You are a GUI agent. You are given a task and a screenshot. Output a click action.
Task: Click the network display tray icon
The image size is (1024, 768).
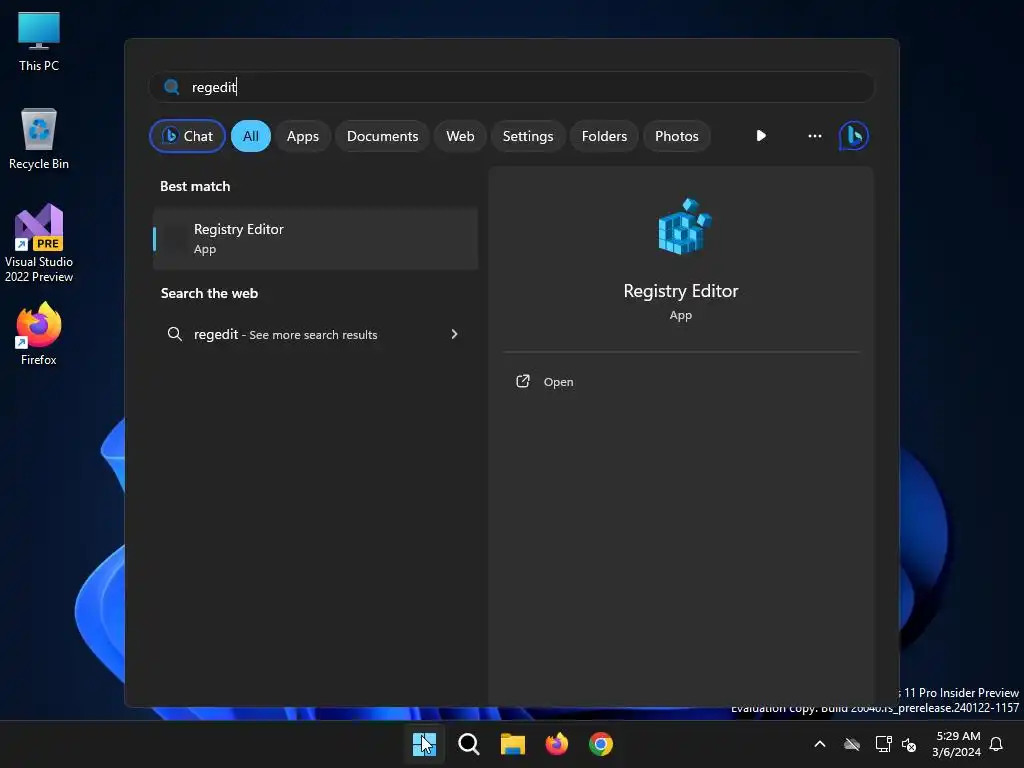884,744
